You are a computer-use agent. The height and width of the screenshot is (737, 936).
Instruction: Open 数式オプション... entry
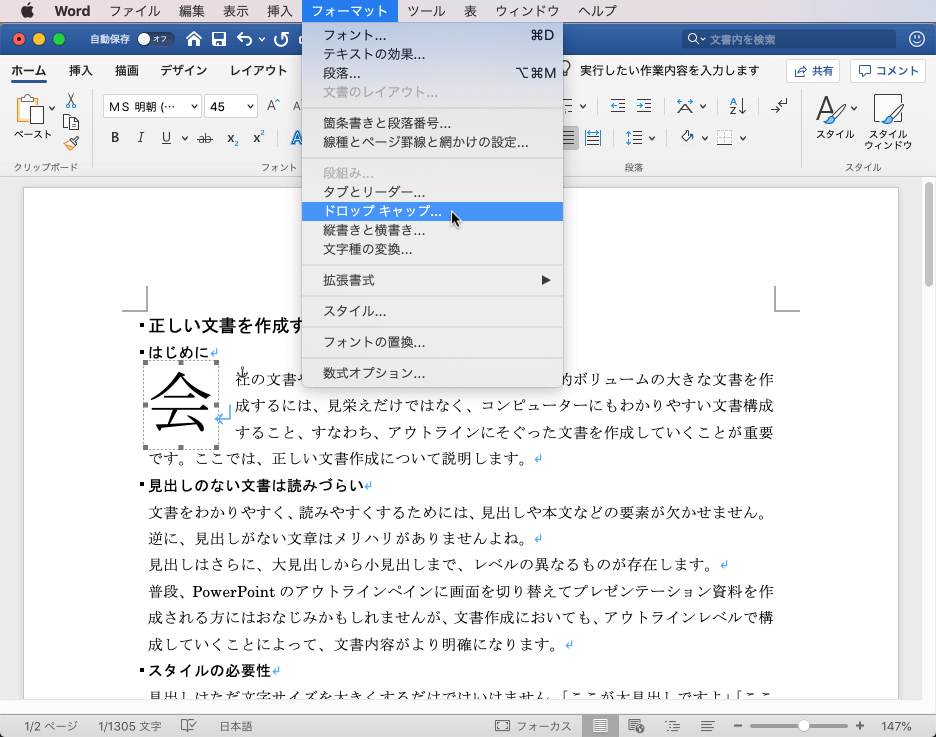[x=432, y=373]
